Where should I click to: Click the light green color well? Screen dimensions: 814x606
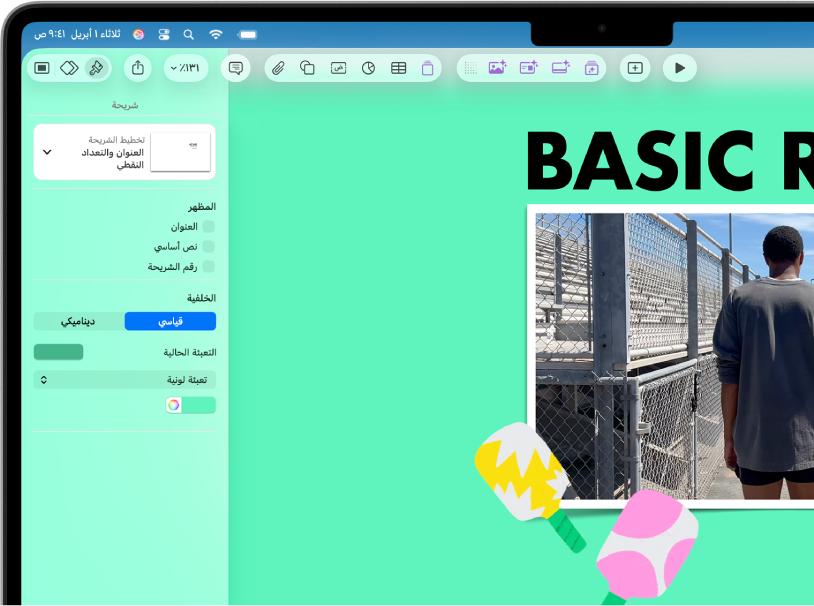(x=199, y=405)
